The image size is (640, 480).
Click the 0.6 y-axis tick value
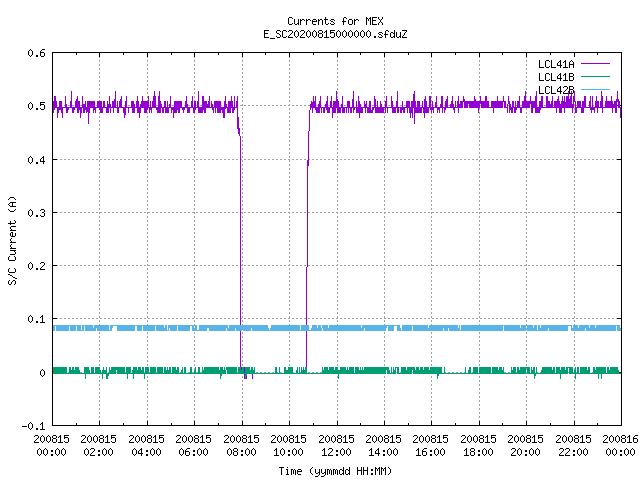36,53
